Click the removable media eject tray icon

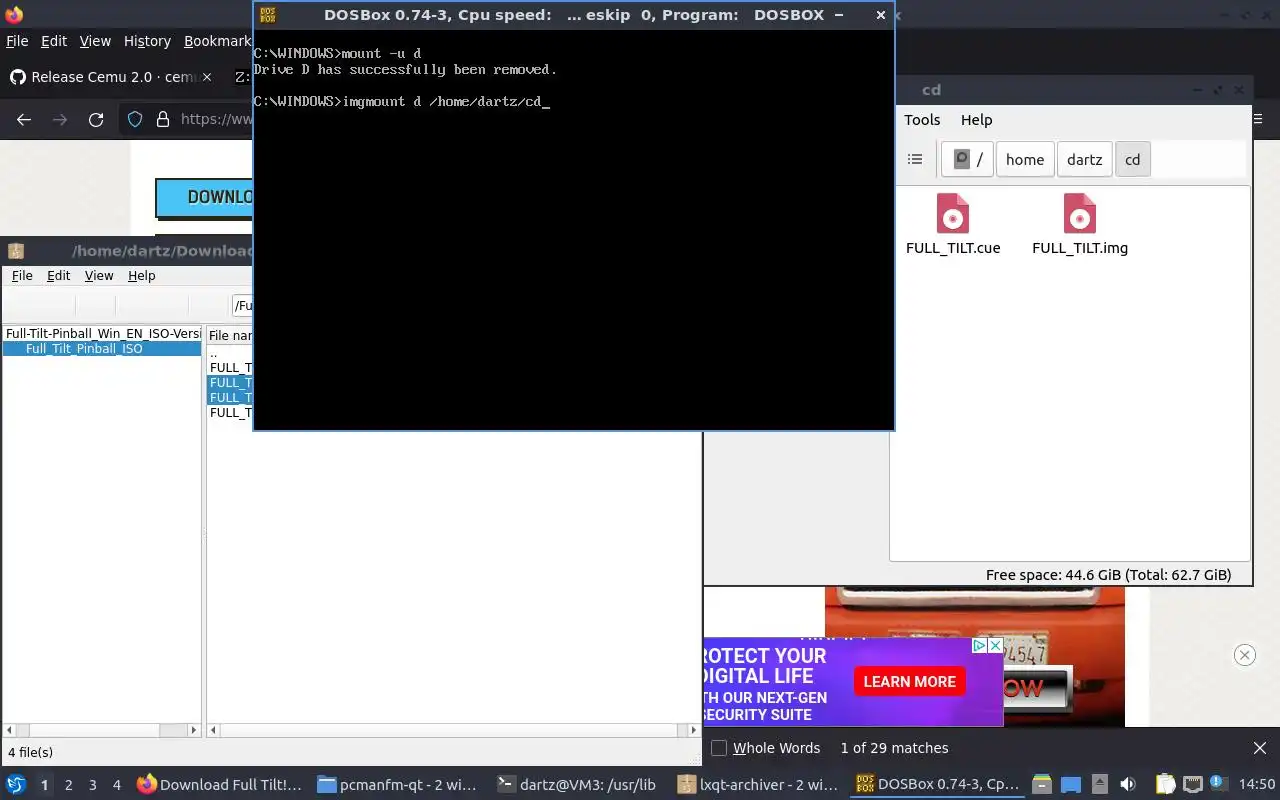pyautogui.click(x=1099, y=785)
